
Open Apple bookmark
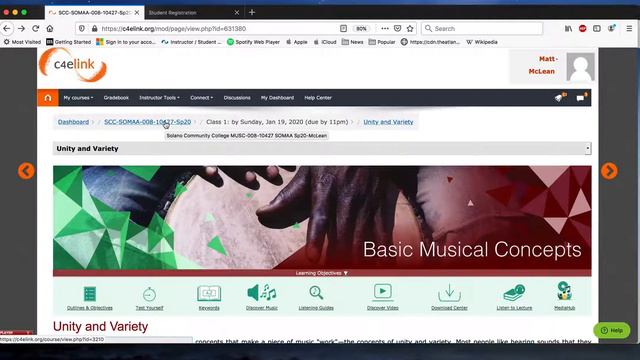pos(297,42)
